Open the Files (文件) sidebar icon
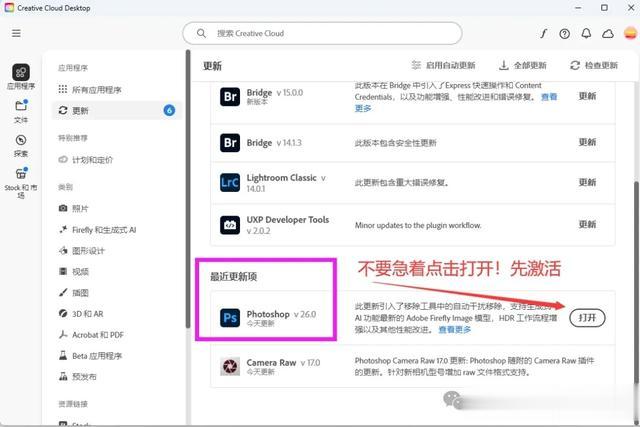This screenshot has width=640, height=427. coord(21,111)
